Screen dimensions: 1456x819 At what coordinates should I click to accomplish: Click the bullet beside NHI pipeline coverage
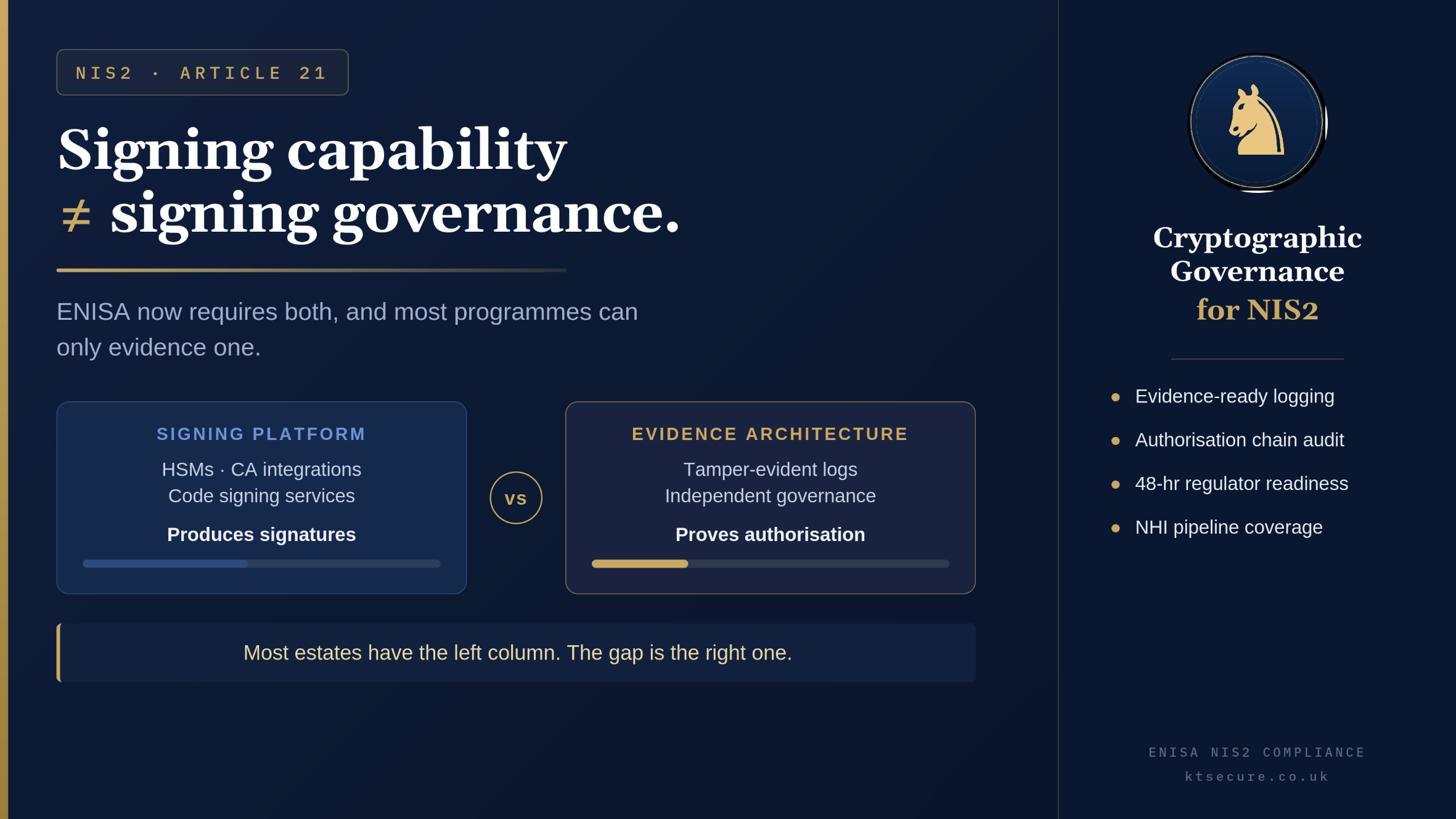pyautogui.click(x=1115, y=528)
